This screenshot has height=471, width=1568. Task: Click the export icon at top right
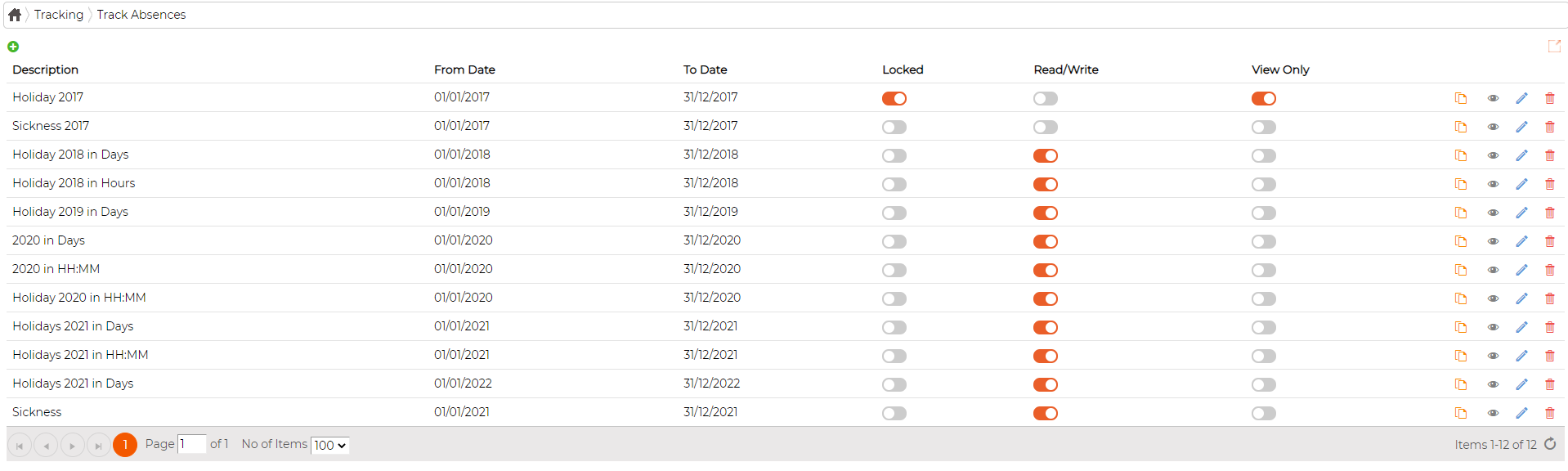pos(1554,47)
